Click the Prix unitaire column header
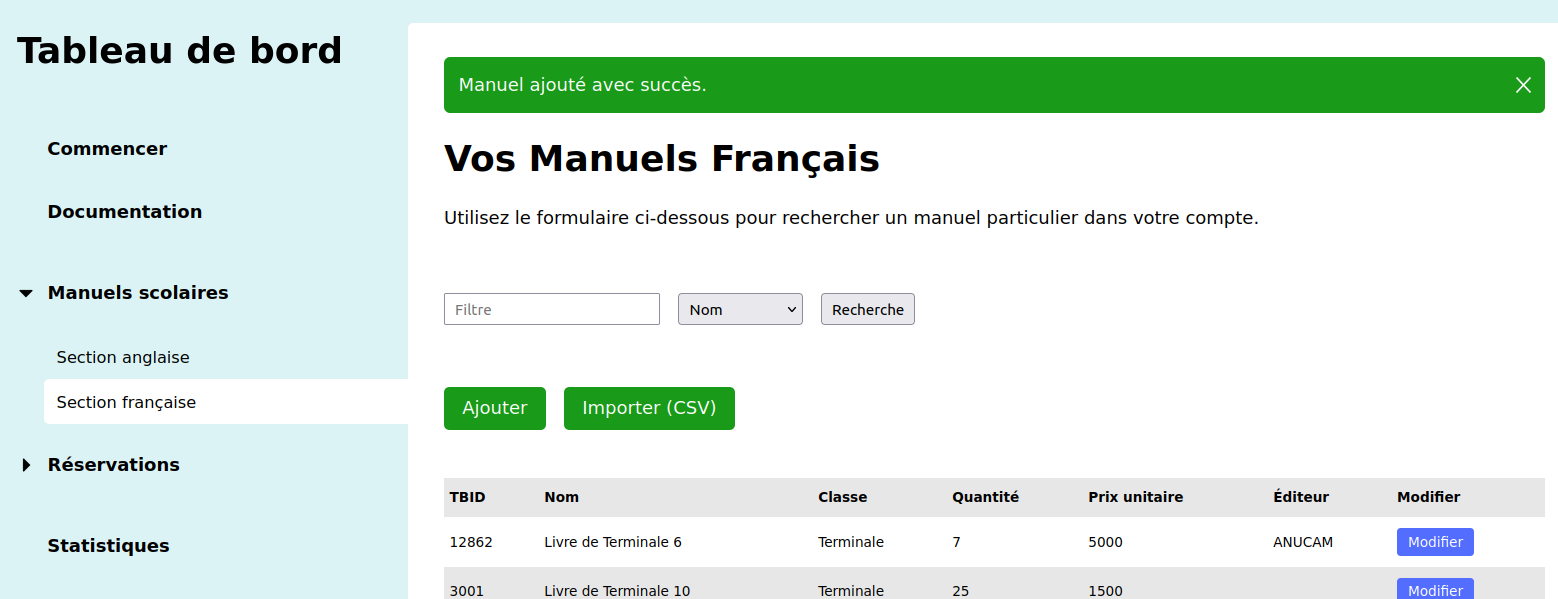The image size is (1558, 599). tap(1135, 497)
